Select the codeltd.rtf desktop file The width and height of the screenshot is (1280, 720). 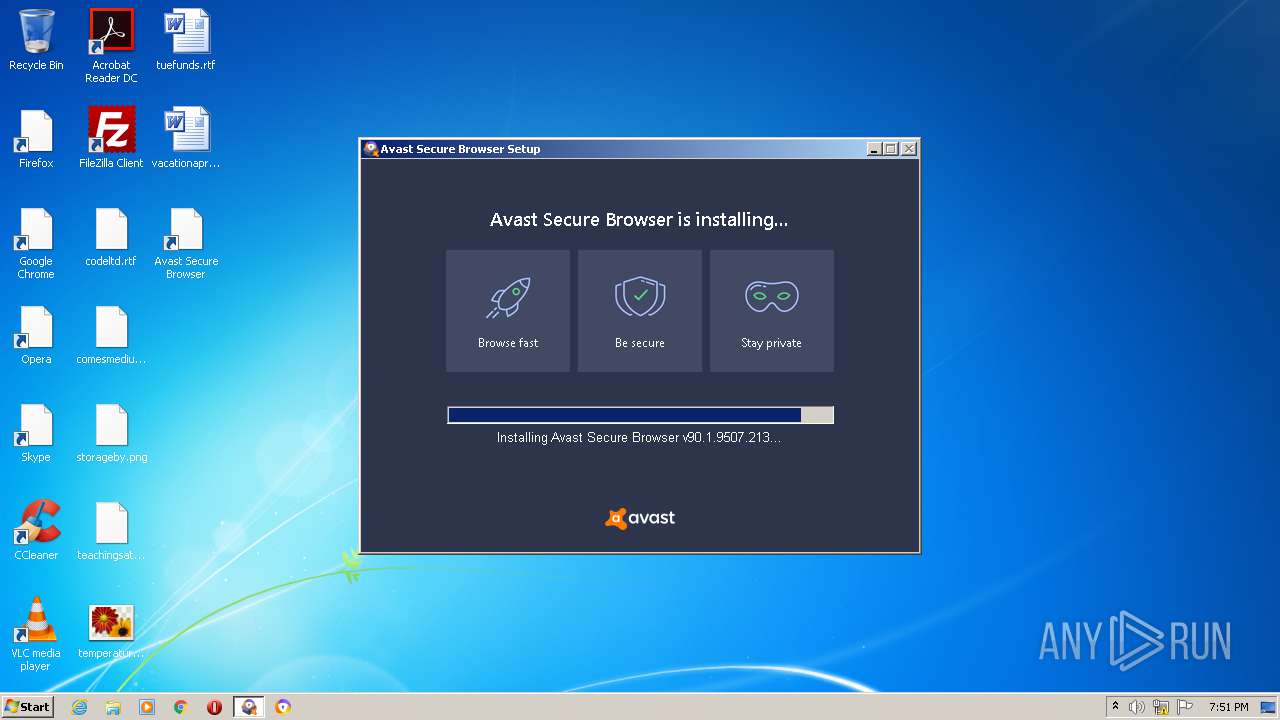click(111, 237)
